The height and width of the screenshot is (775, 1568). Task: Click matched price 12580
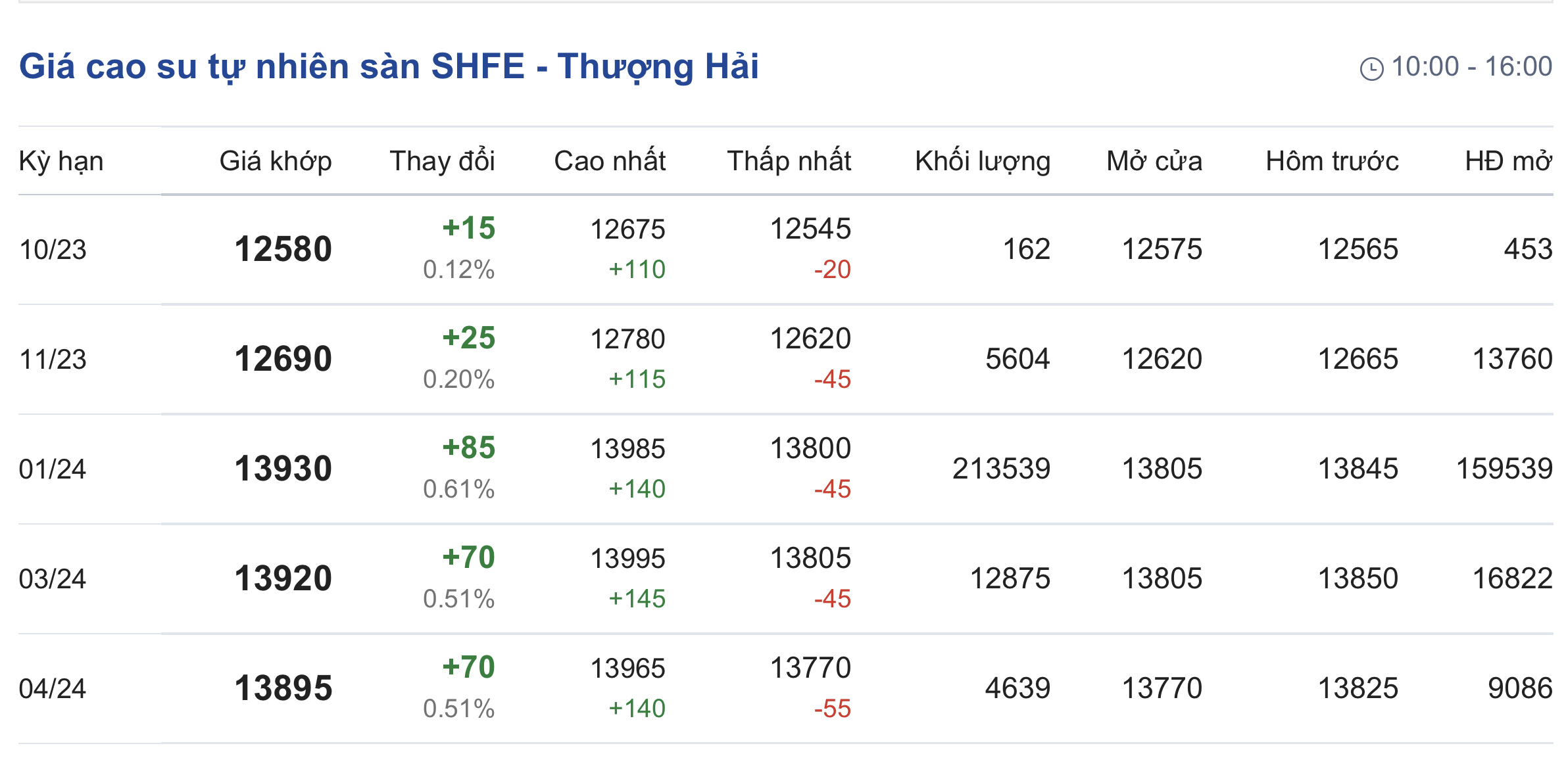(283, 250)
